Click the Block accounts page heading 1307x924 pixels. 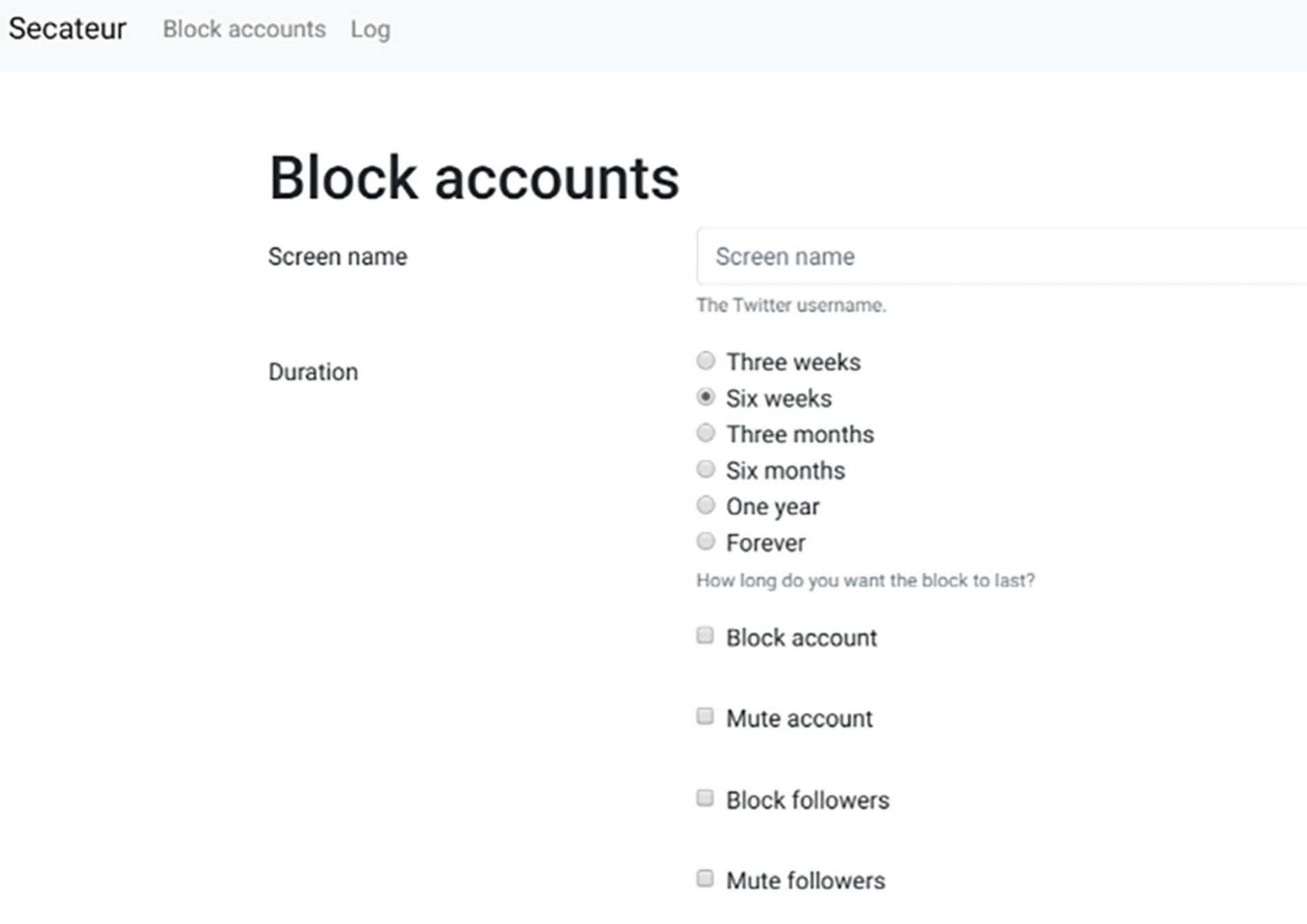(474, 178)
